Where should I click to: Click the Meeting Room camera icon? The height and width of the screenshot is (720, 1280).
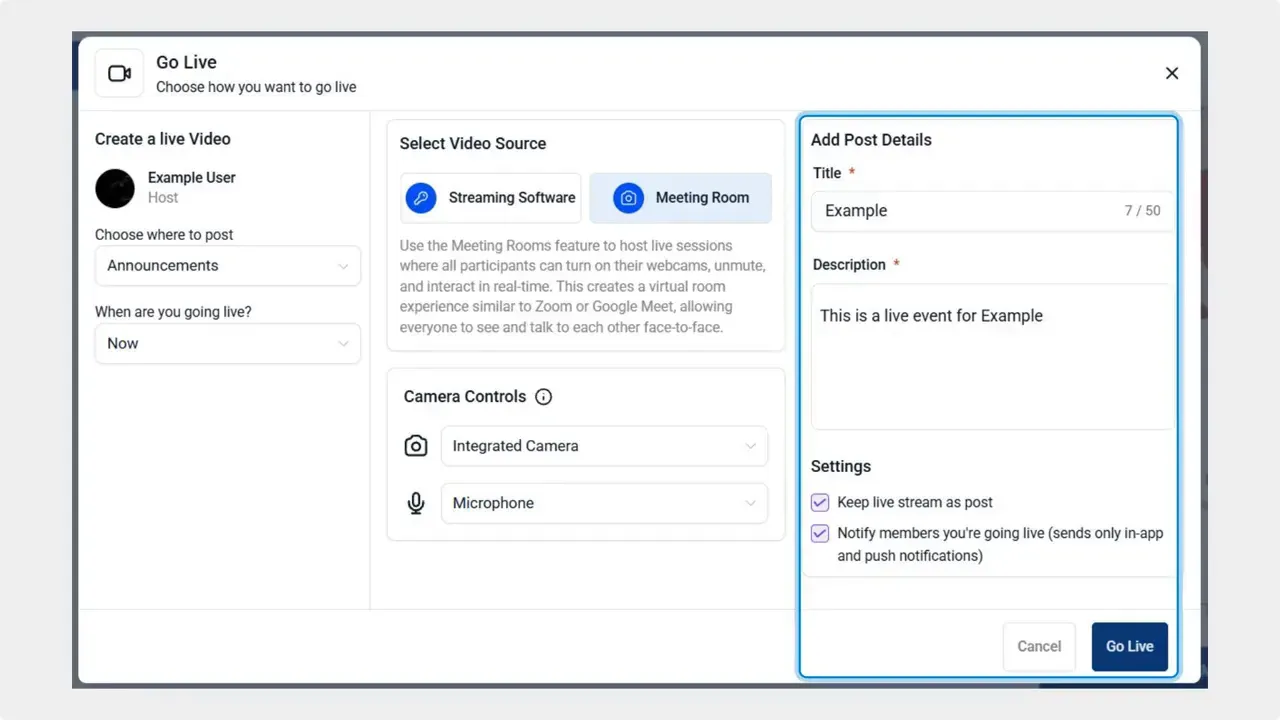click(x=628, y=198)
